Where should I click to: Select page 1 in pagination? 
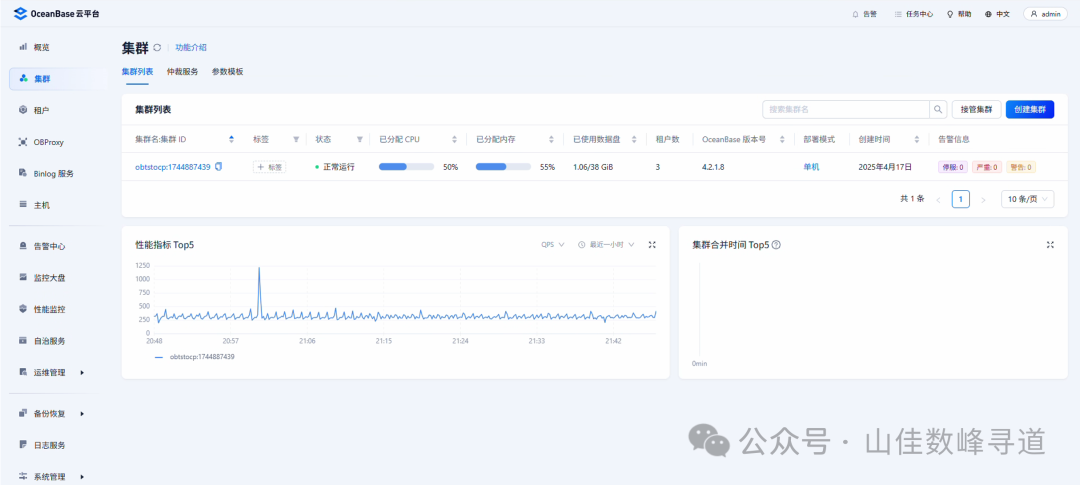point(961,200)
